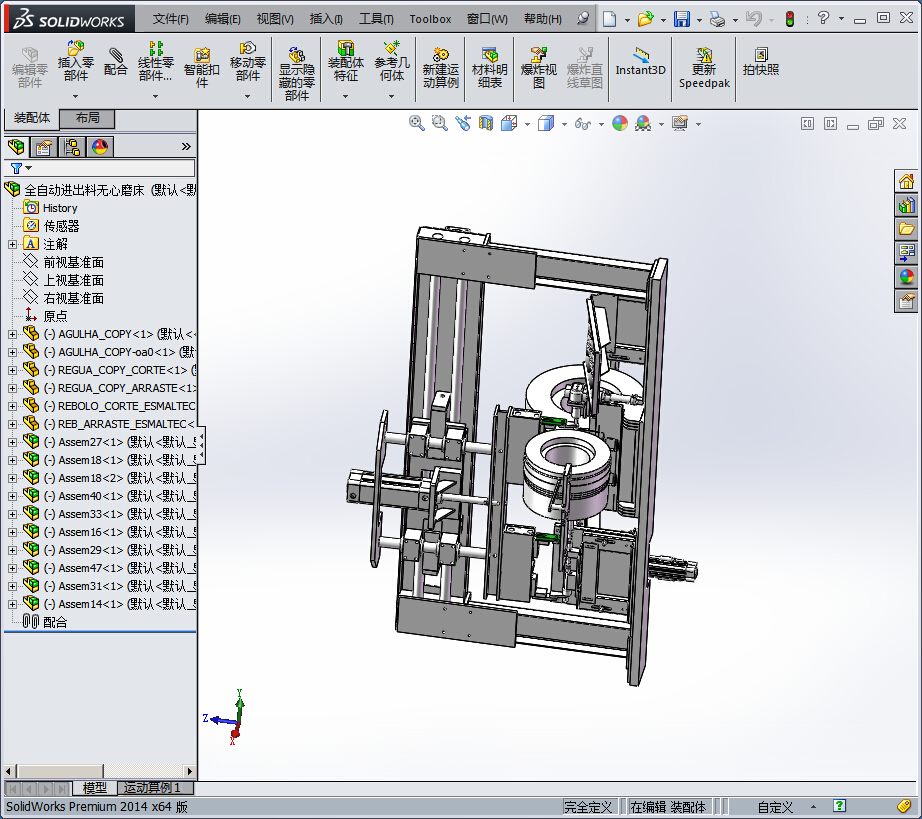The height and width of the screenshot is (819, 922).
Task: Open the 插入(I) menu
Action: (x=326, y=19)
